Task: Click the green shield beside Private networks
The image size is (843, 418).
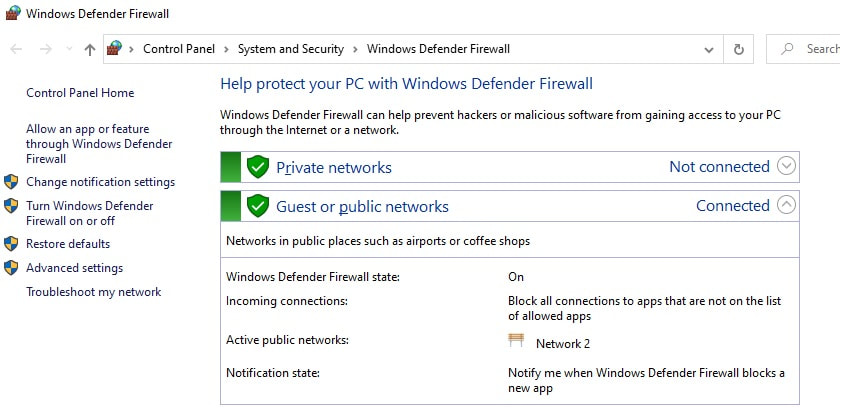Action: tap(258, 167)
